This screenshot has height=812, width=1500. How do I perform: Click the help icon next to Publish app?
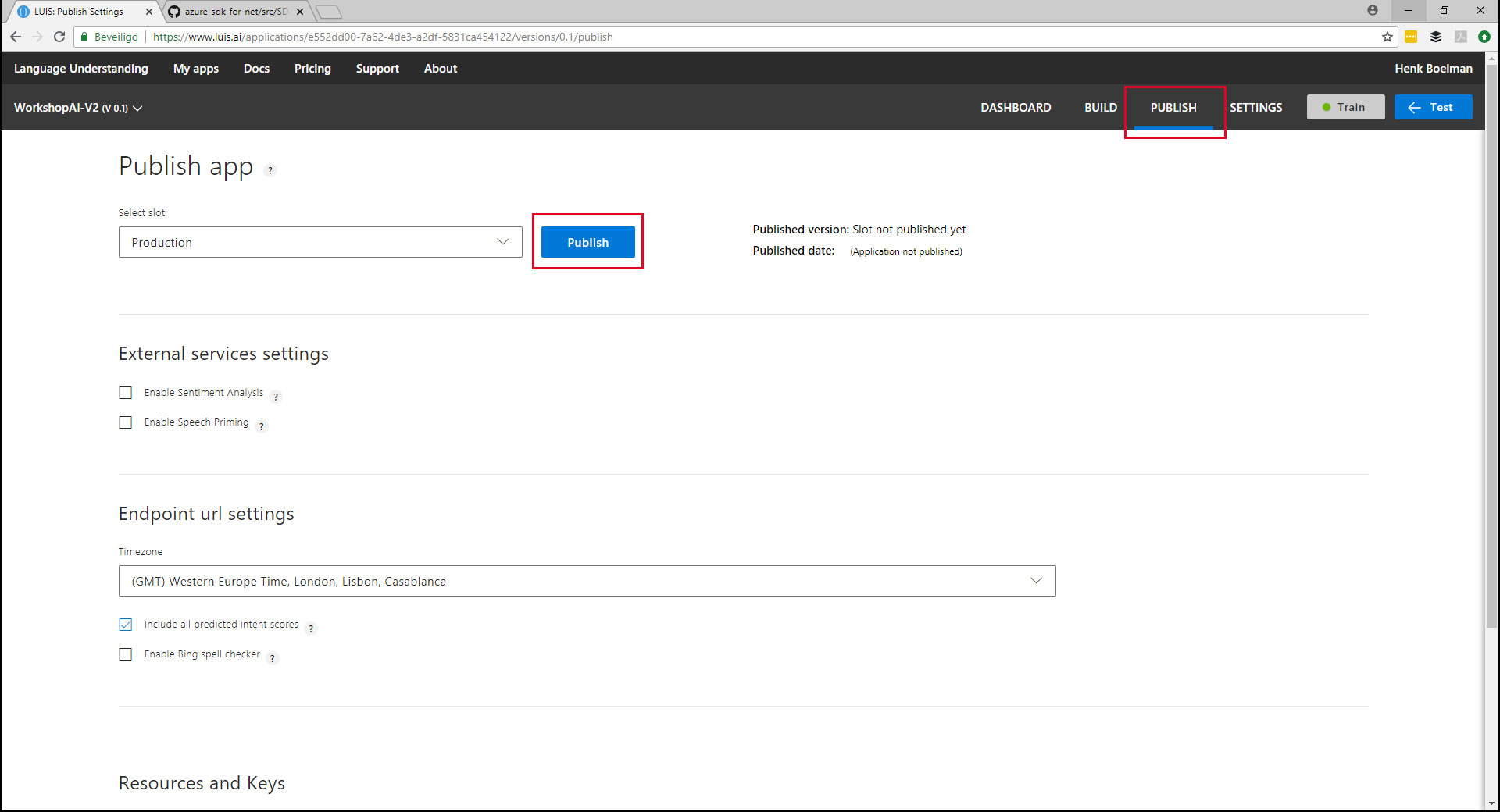[x=270, y=170]
